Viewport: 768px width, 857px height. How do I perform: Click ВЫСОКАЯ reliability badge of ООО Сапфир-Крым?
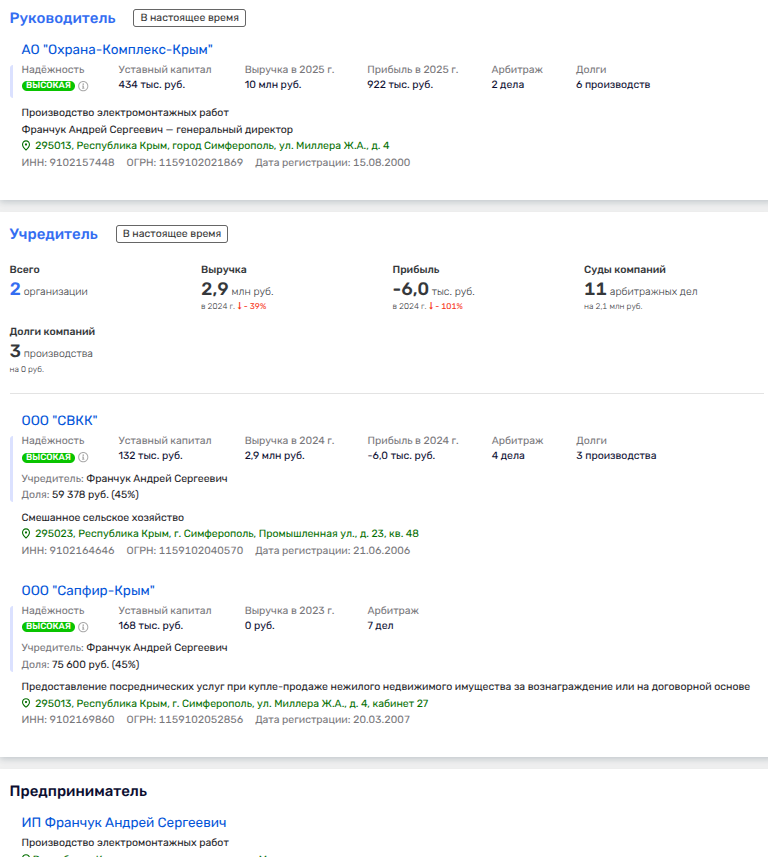[48, 626]
